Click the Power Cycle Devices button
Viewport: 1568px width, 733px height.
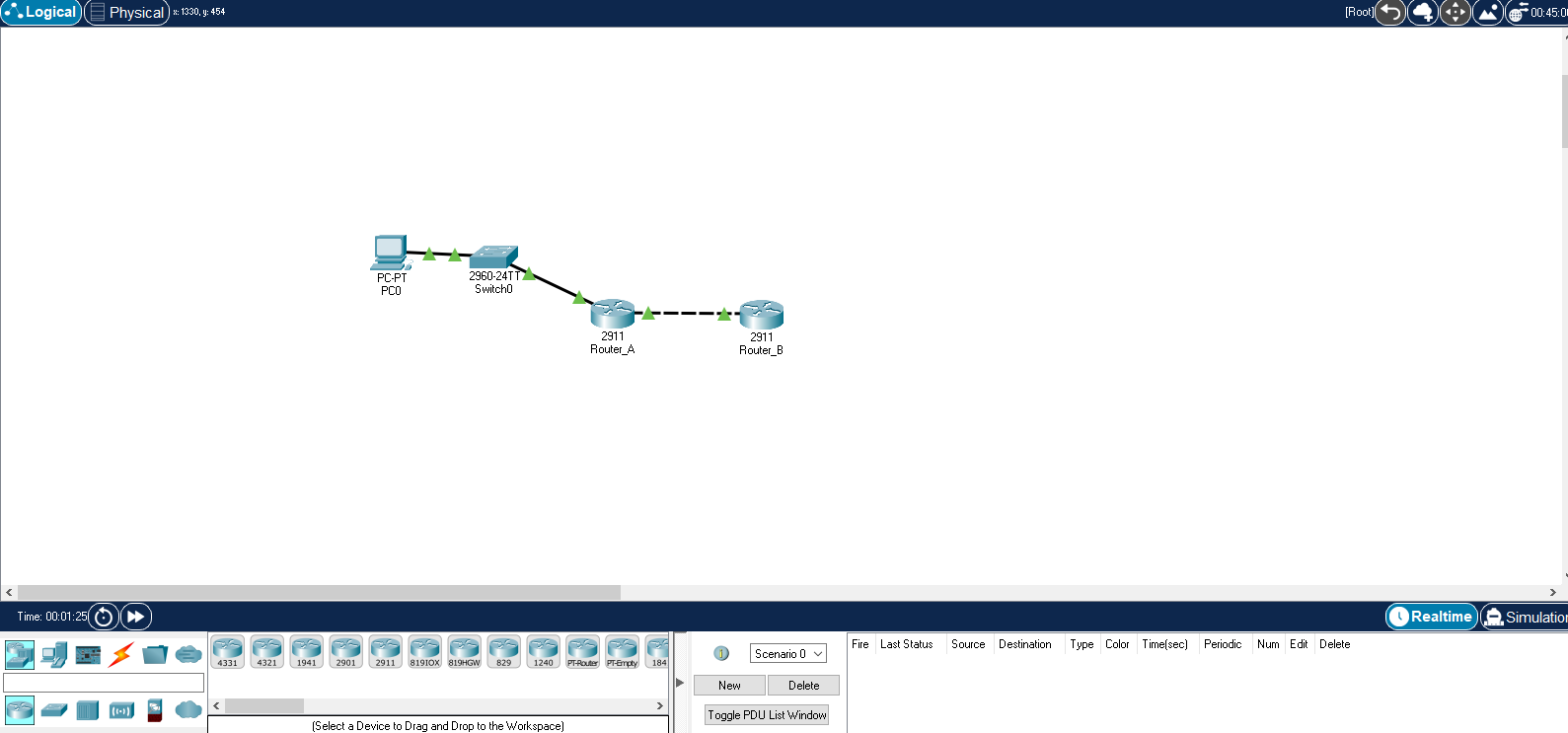pos(104,617)
